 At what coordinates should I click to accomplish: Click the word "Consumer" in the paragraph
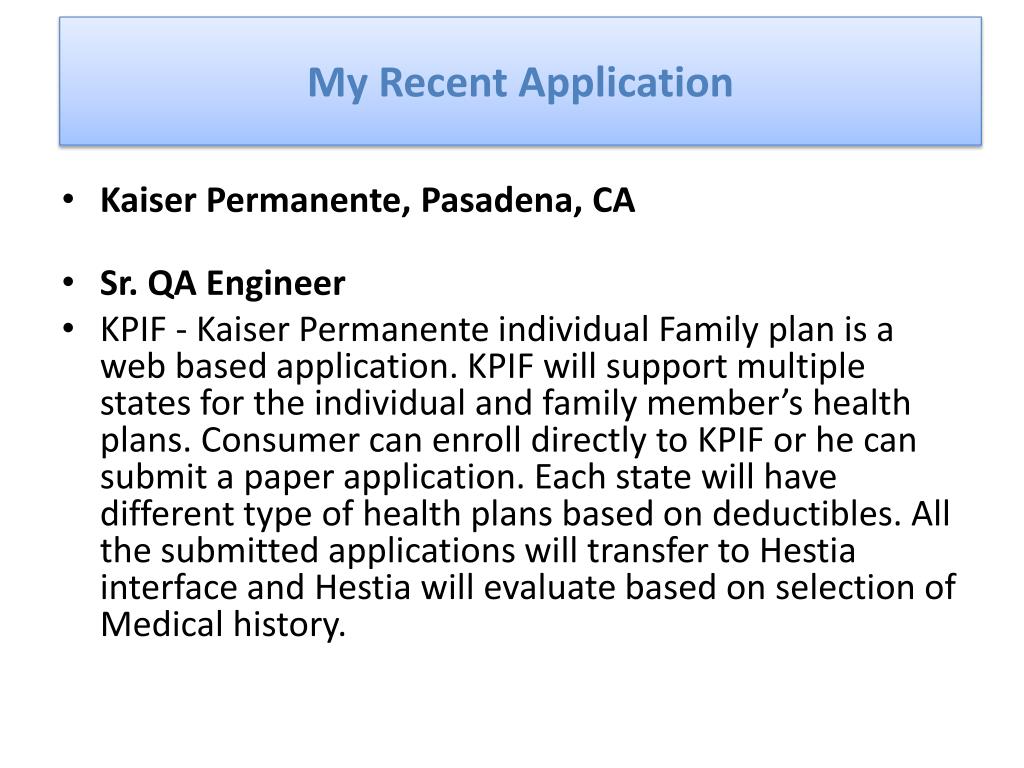(280, 440)
